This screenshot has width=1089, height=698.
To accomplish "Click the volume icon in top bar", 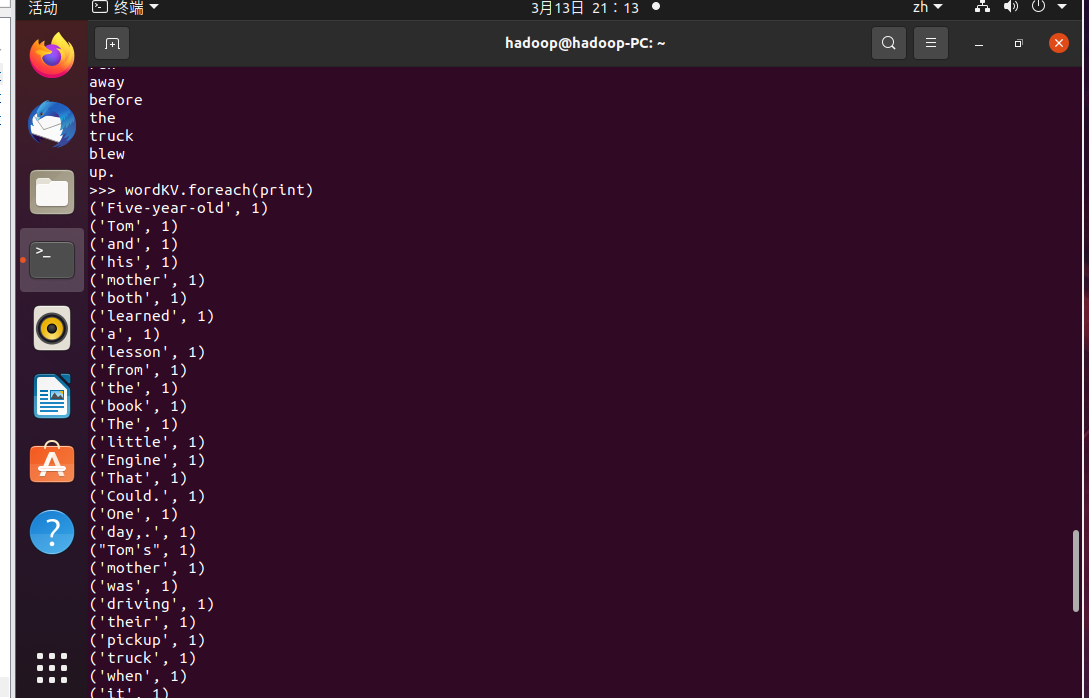I will point(1011,8).
